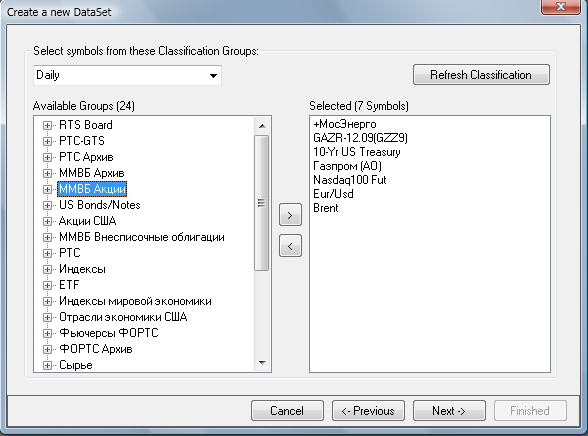The width and height of the screenshot is (588, 436).
Task: Expand the ETF group
Action: pos(47,285)
